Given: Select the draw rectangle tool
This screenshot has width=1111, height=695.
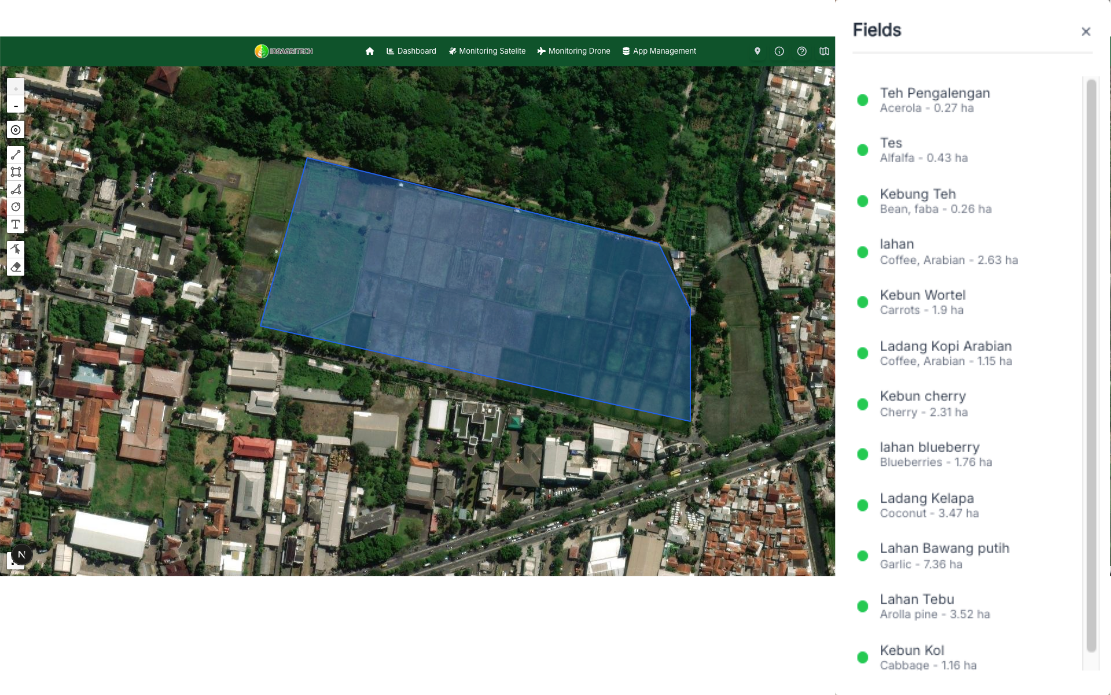Looking at the screenshot, I should click(x=15, y=172).
